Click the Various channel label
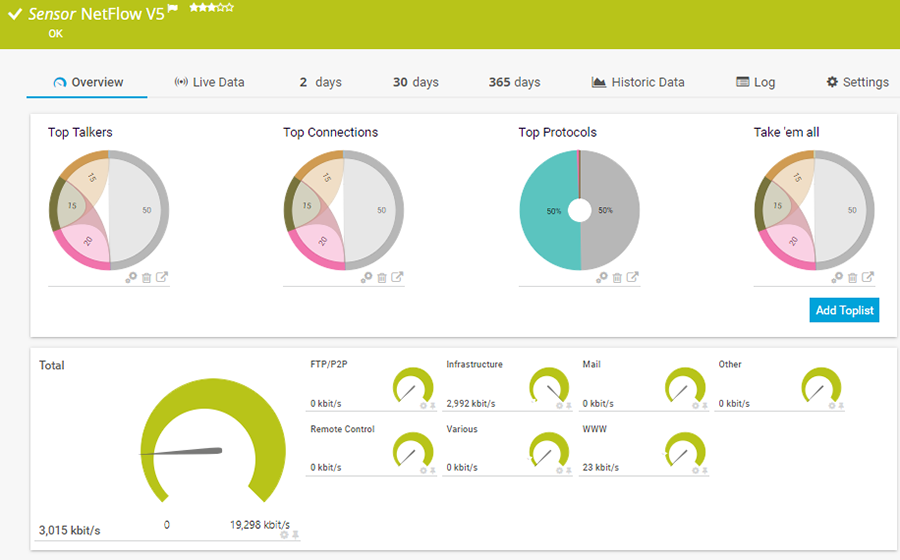 coord(461,429)
